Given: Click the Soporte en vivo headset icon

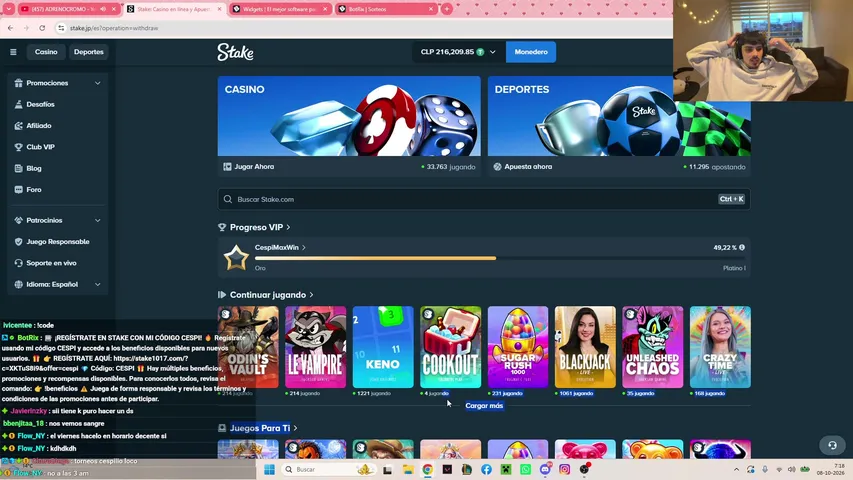Looking at the screenshot, I should [x=18, y=263].
